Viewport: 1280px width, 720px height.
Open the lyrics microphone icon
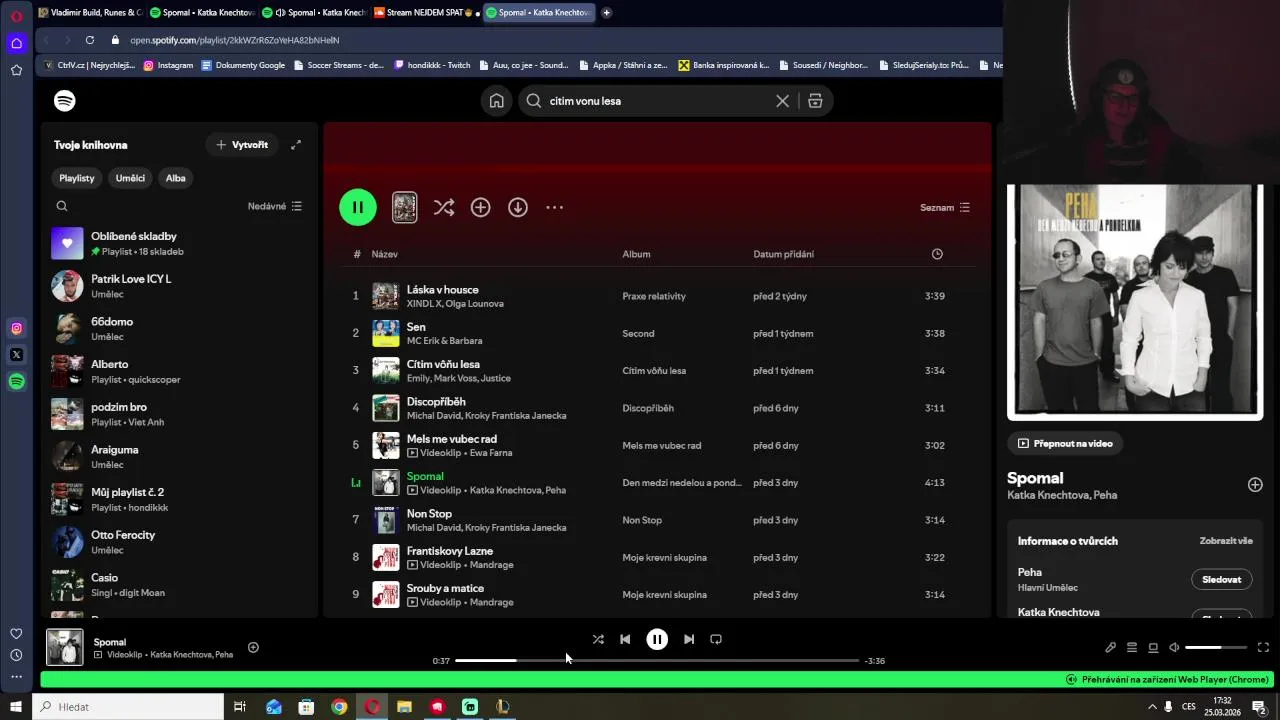click(1110, 647)
